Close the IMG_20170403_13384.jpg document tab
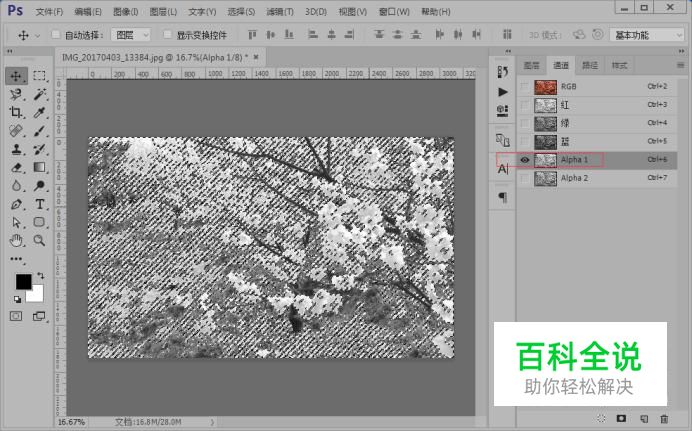 pos(256,57)
